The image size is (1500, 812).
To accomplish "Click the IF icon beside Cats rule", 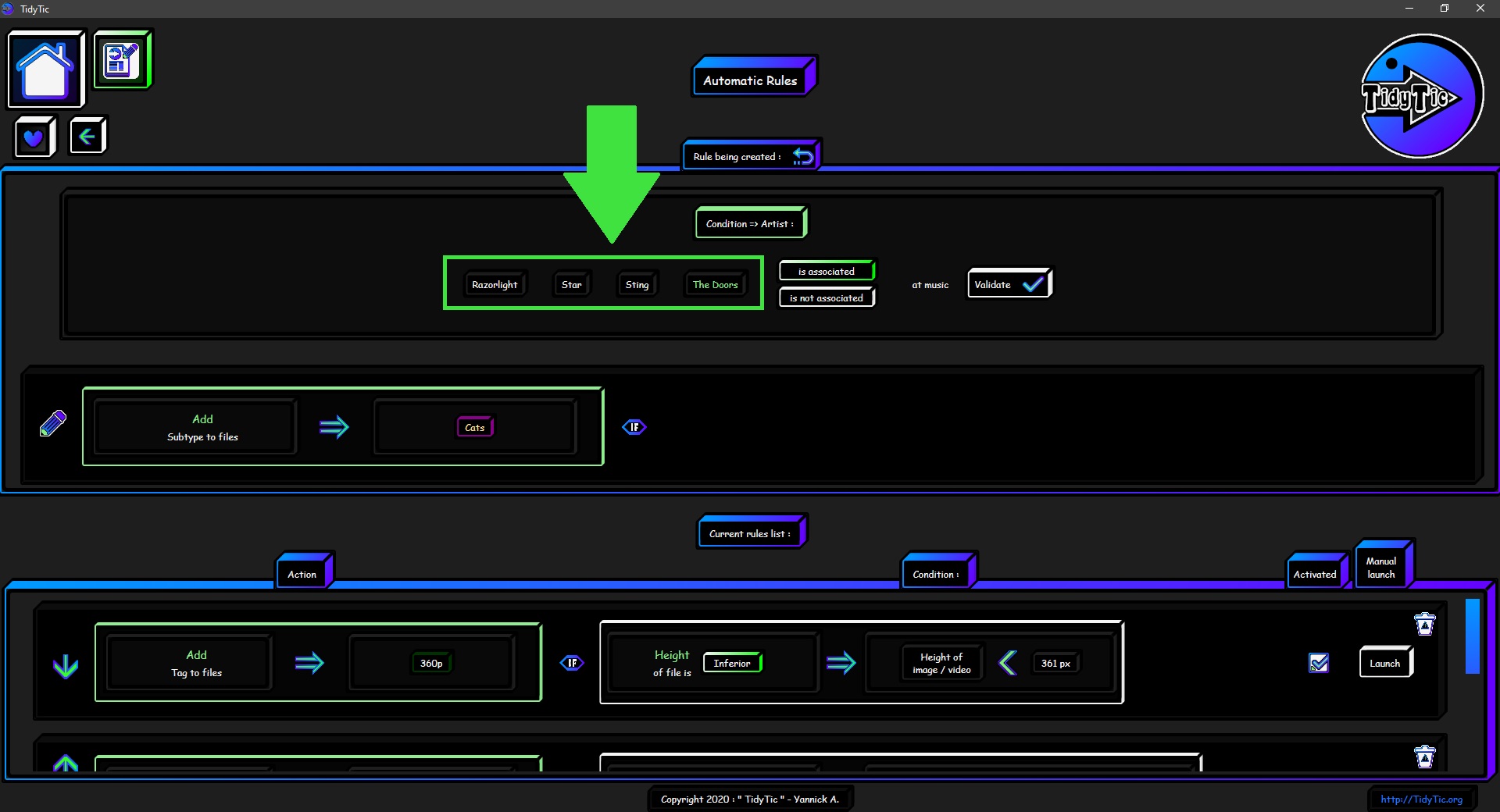I will point(634,427).
